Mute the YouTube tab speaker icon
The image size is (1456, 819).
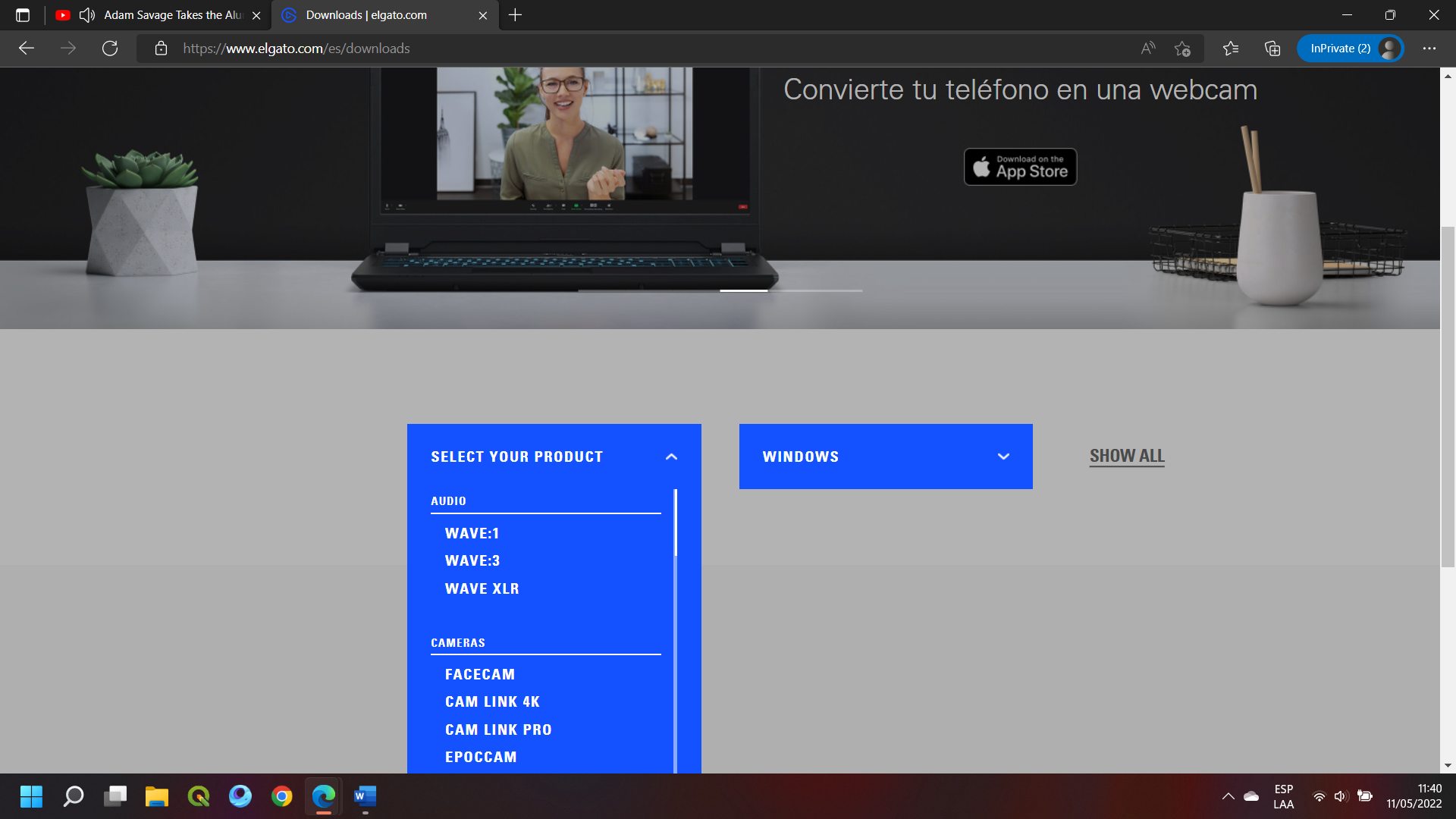tap(86, 15)
